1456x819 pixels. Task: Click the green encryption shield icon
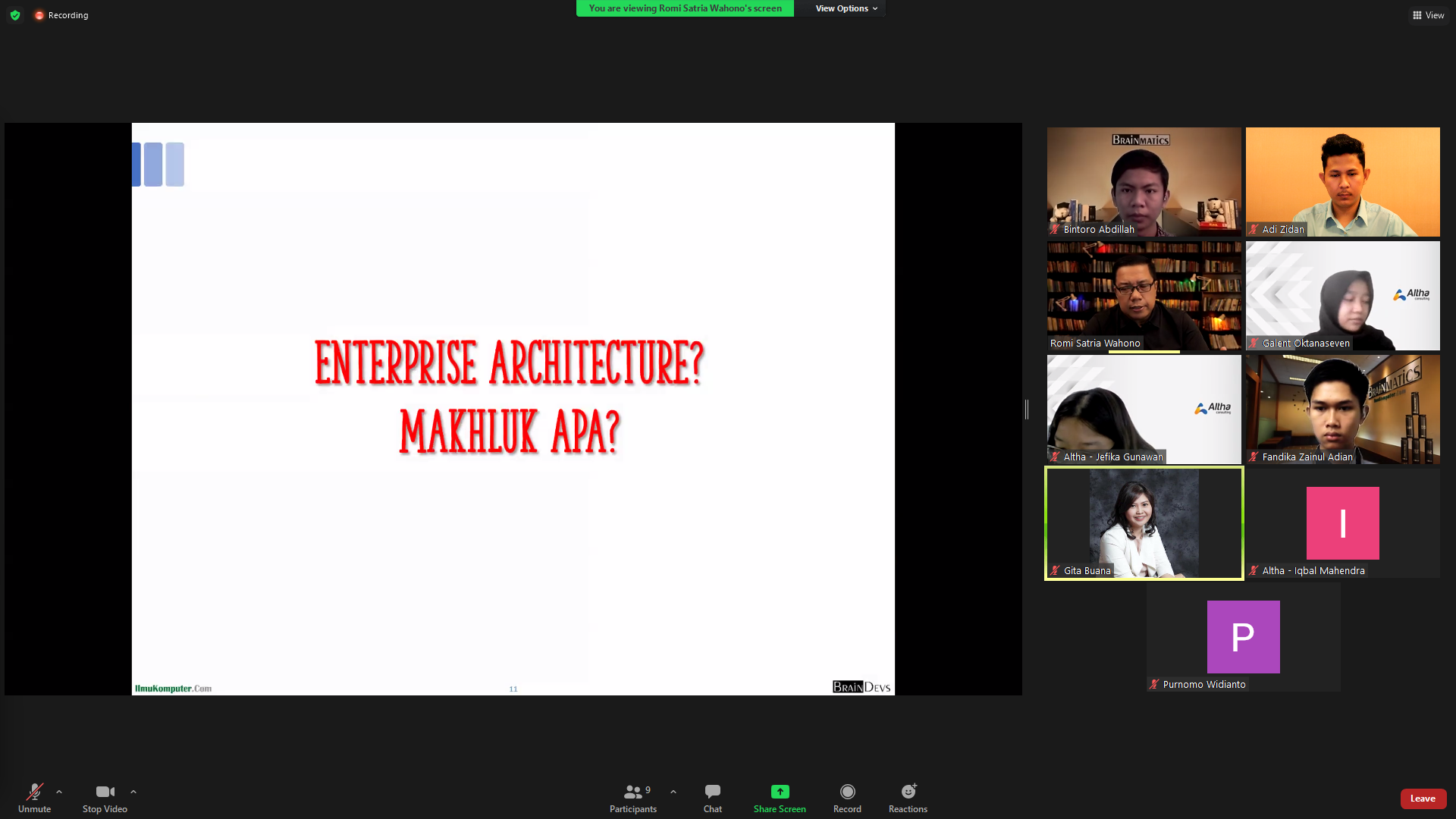(x=15, y=15)
